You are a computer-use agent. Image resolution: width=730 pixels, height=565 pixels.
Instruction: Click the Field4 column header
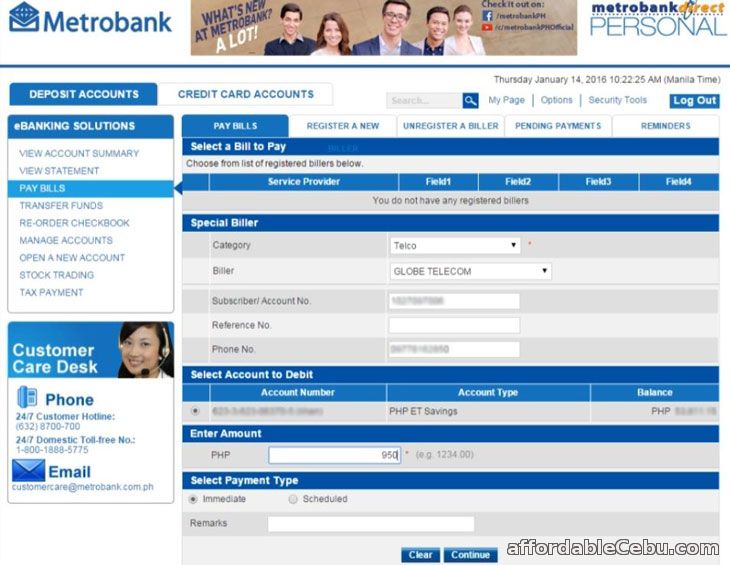[679, 182]
